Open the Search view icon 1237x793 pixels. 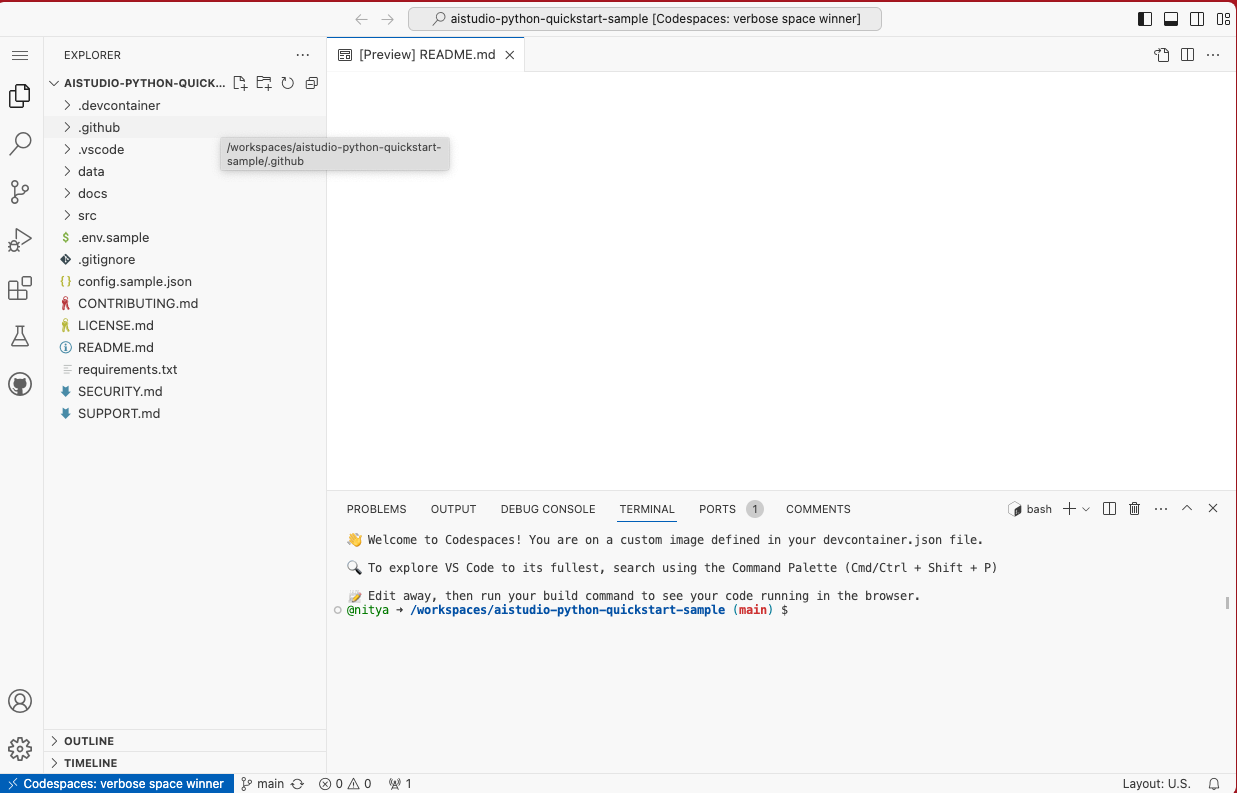(x=20, y=144)
